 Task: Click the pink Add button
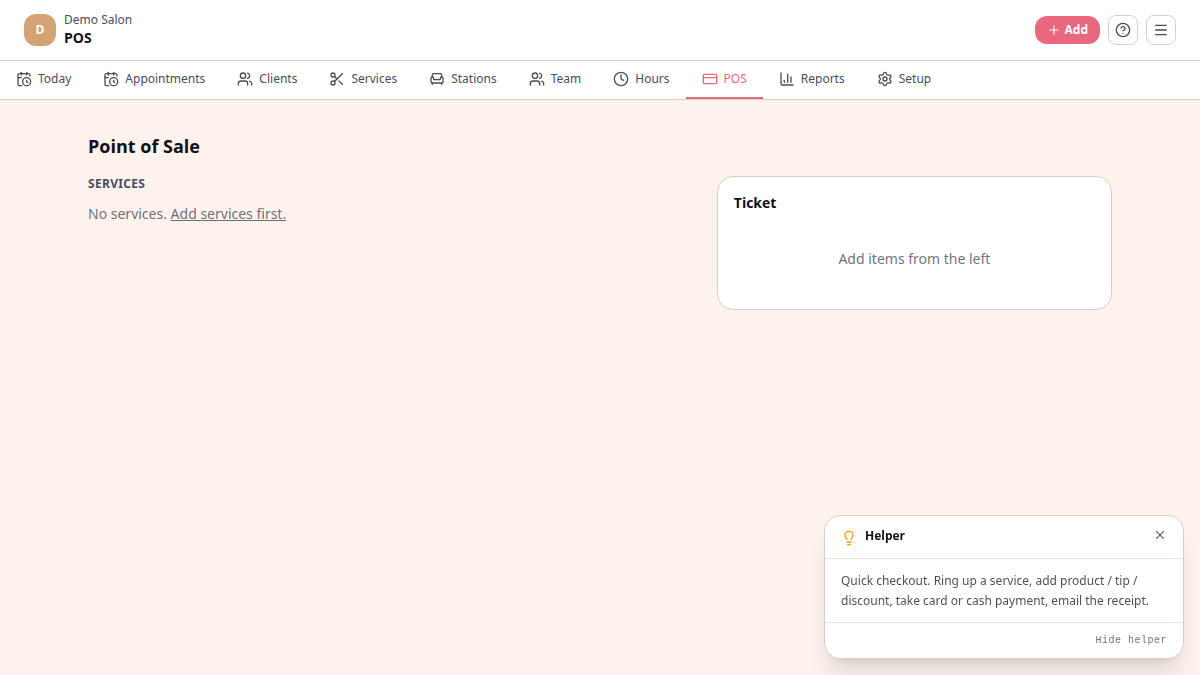point(1067,30)
